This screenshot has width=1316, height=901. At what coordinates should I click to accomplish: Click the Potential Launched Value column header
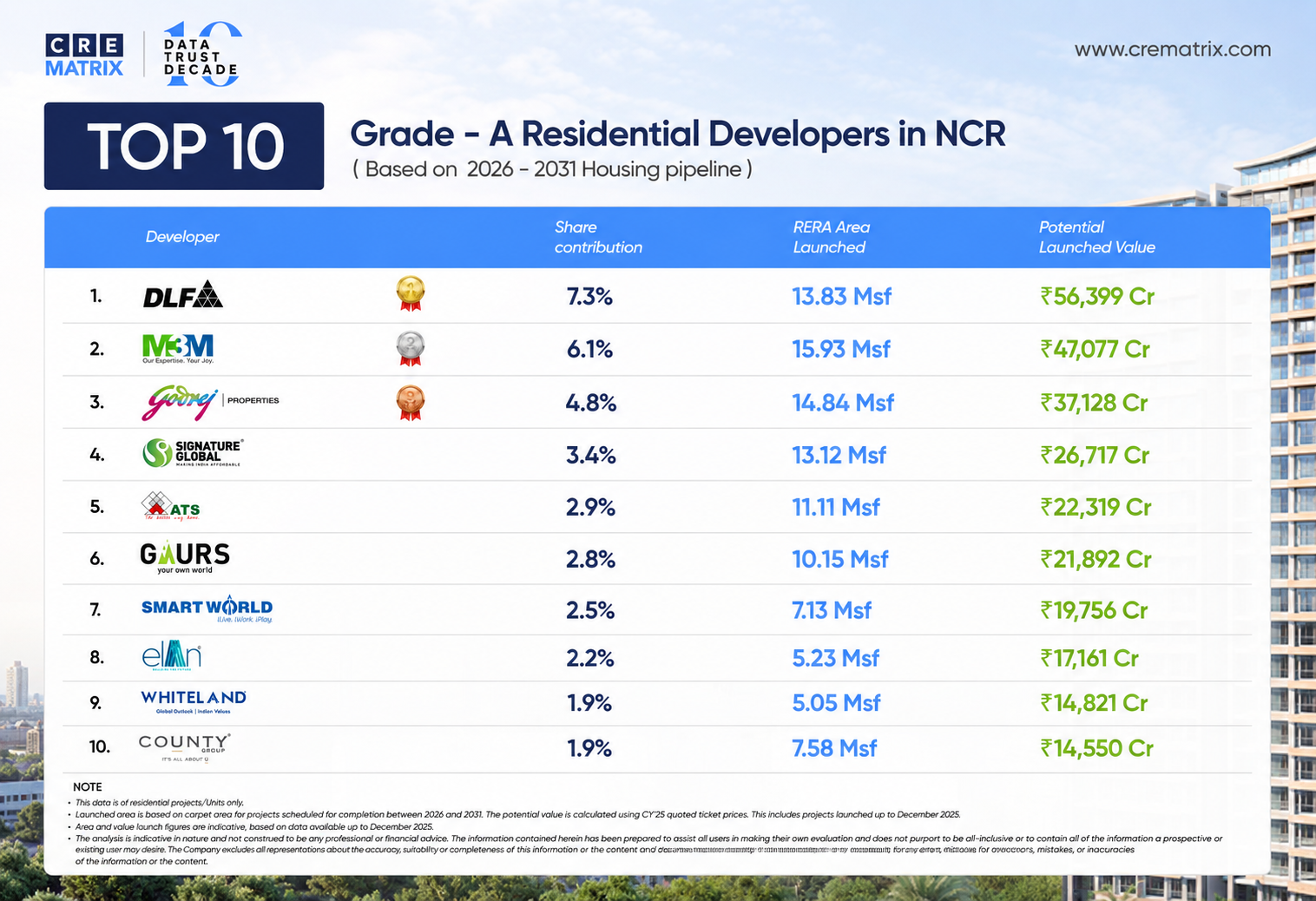point(1096,237)
